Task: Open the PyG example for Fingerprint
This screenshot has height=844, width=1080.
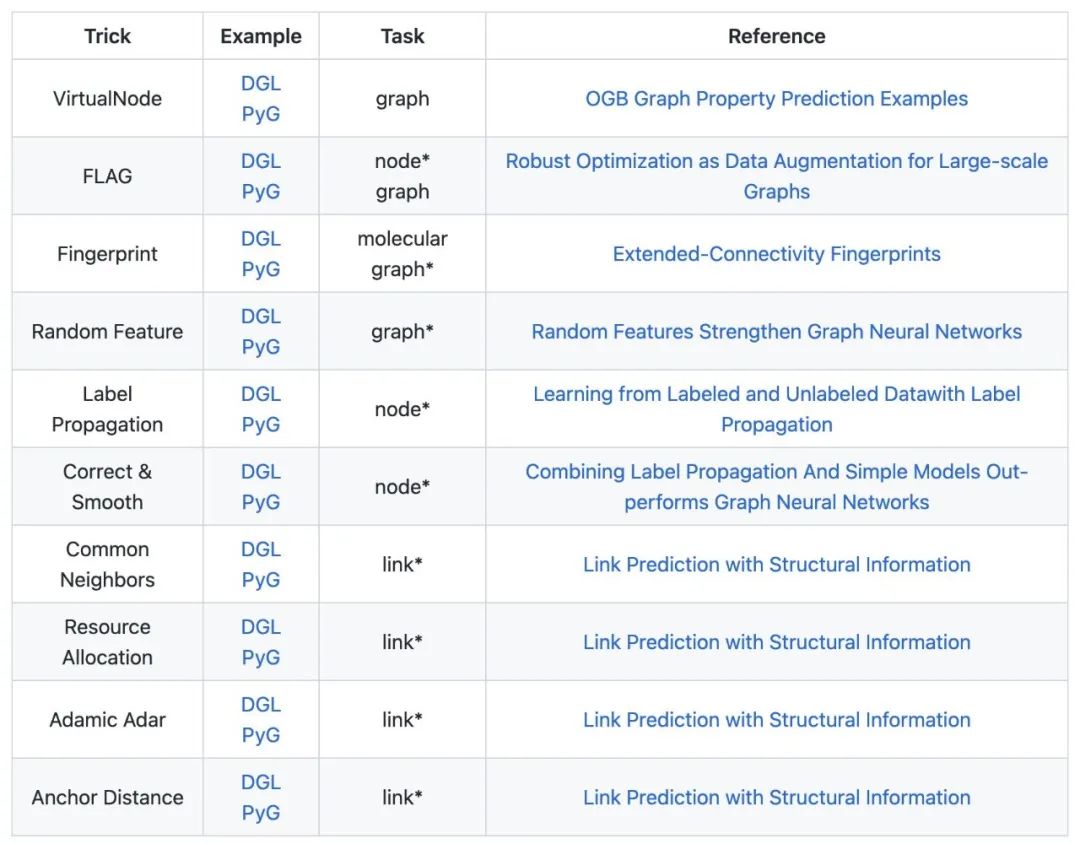Action: [260, 269]
